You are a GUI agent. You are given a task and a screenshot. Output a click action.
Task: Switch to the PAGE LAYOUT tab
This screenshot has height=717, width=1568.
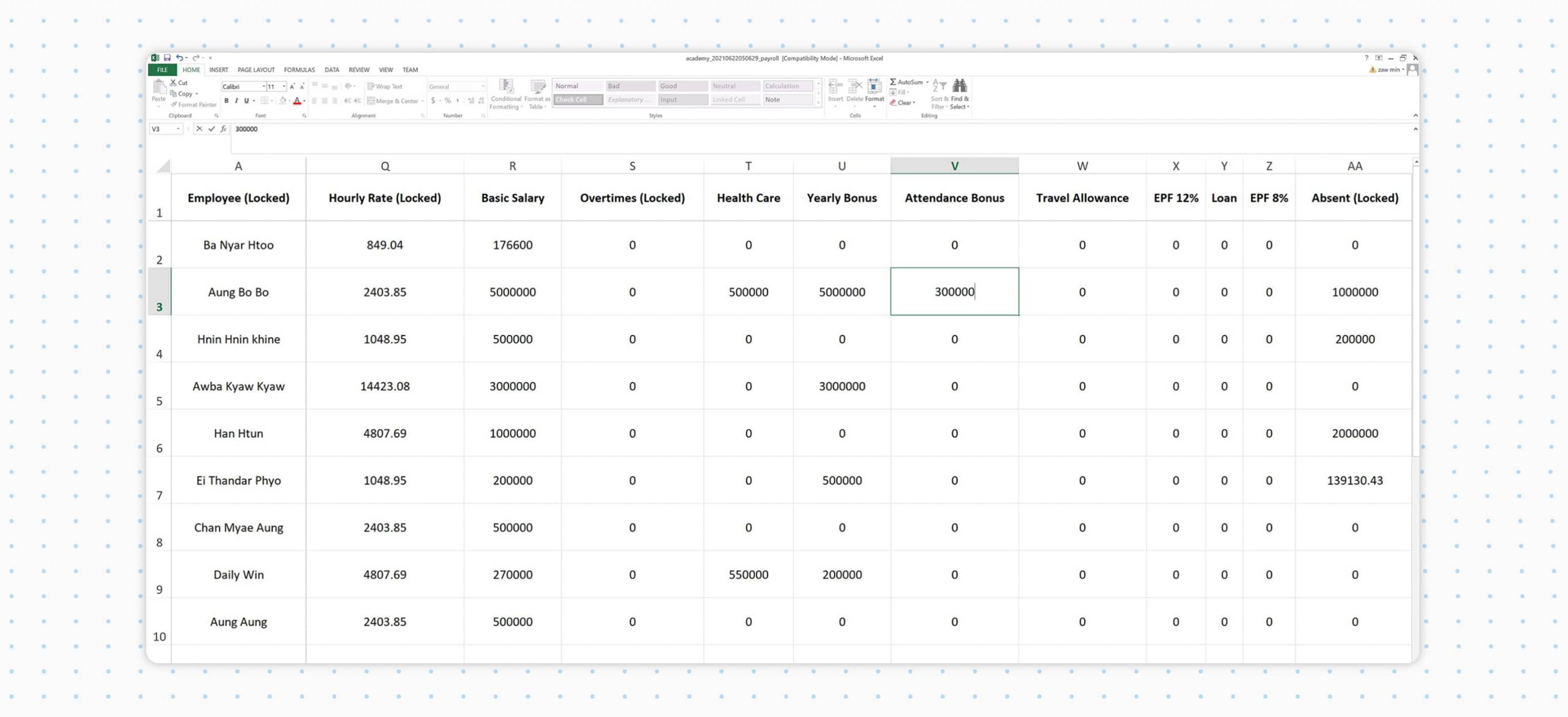[x=256, y=70]
